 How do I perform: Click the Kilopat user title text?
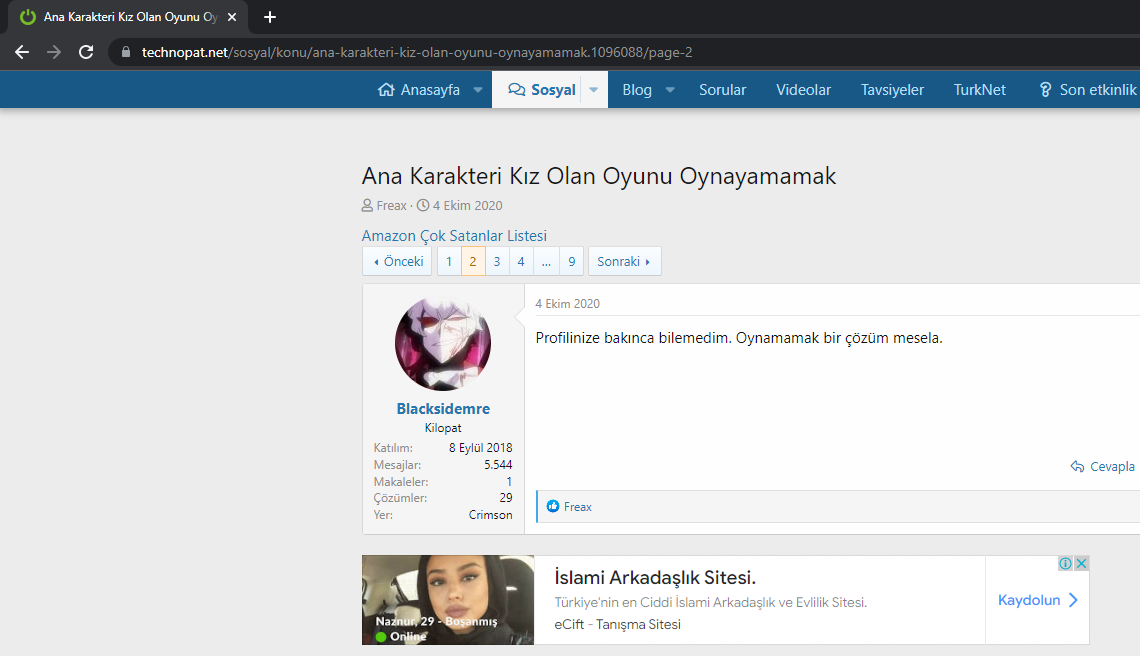443,428
